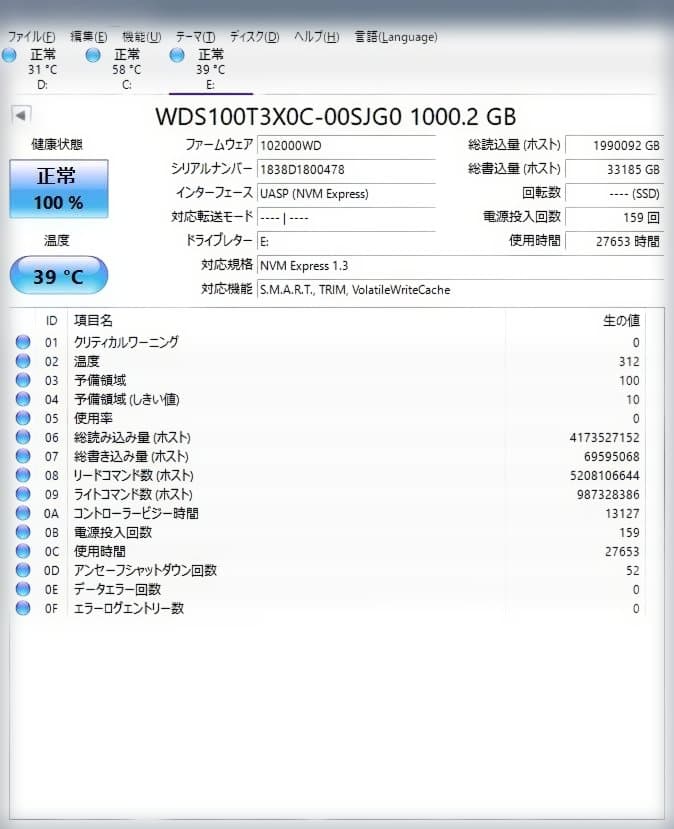Click the status icon for row 02 温度
Image resolution: width=674 pixels, height=829 pixels.
point(23,361)
